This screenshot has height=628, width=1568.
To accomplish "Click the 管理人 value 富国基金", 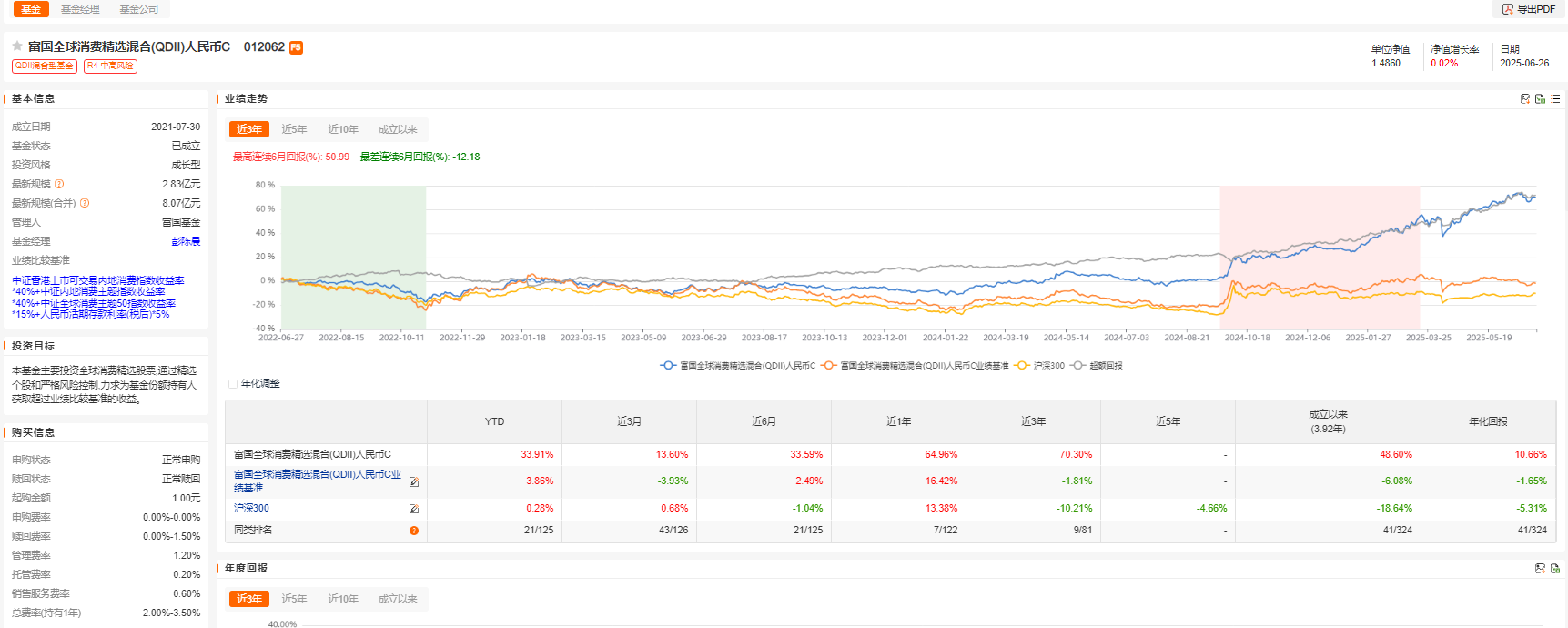I will point(181,222).
